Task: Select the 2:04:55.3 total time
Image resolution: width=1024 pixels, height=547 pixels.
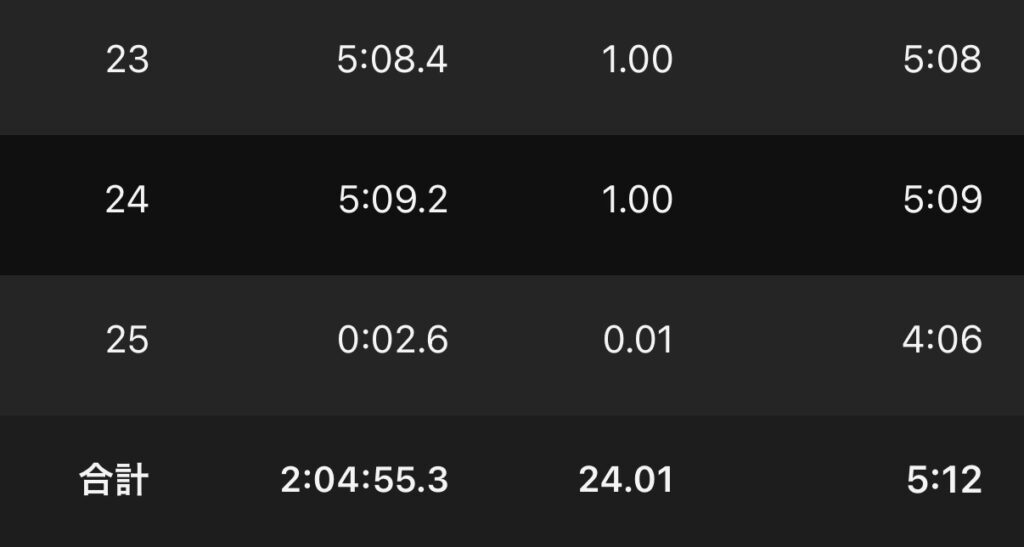Action: click(x=364, y=481)
